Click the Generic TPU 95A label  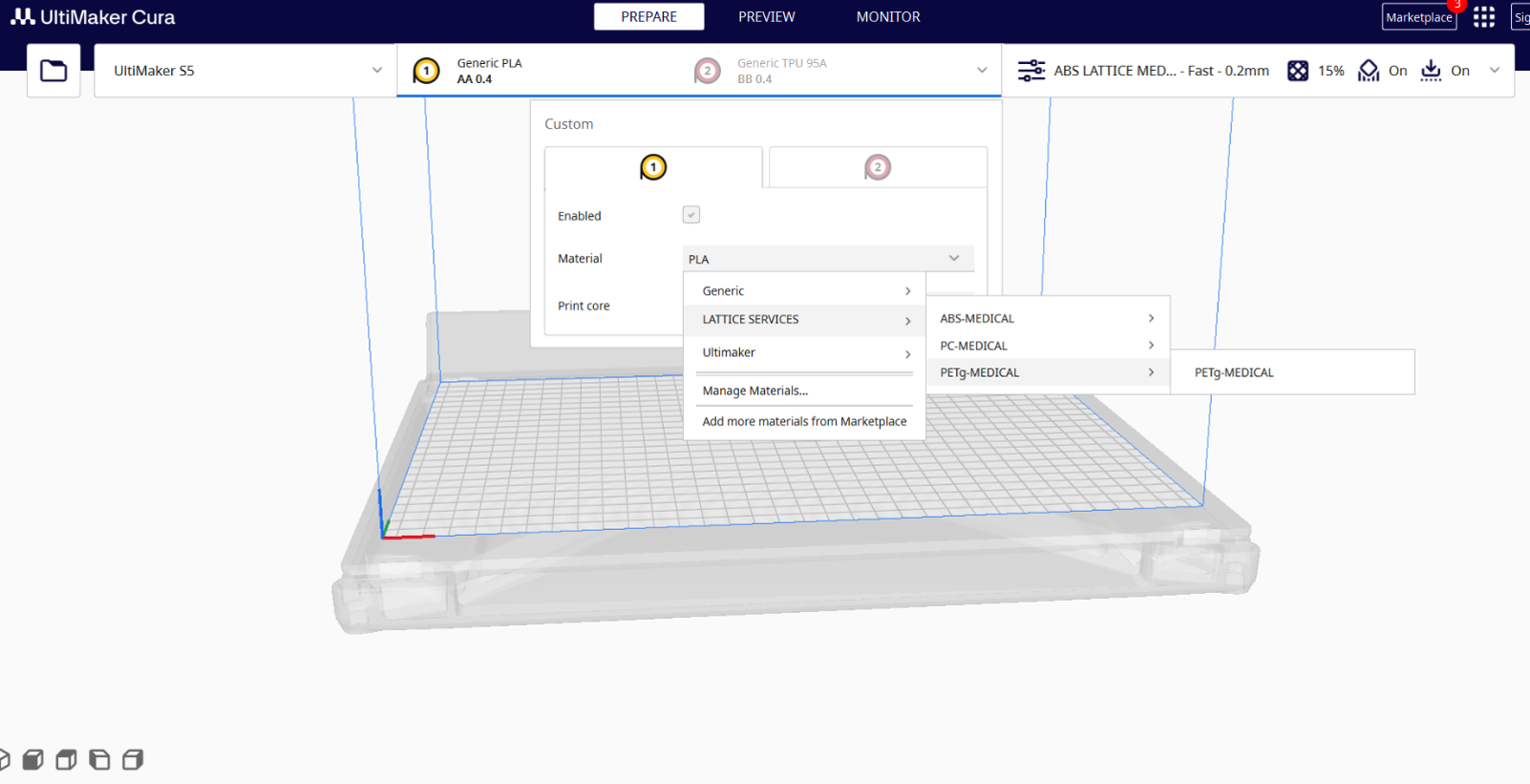pos(782,63)
